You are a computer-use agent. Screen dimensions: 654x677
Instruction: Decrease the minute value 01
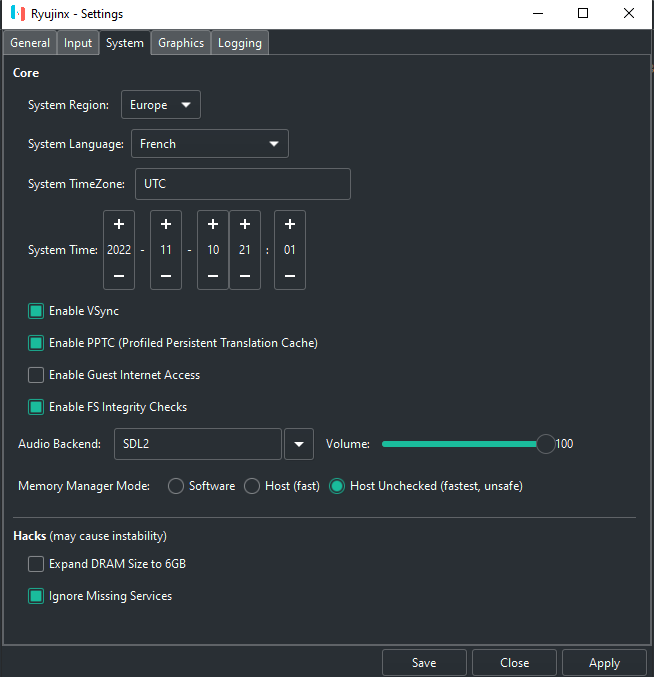pos(290,276)
